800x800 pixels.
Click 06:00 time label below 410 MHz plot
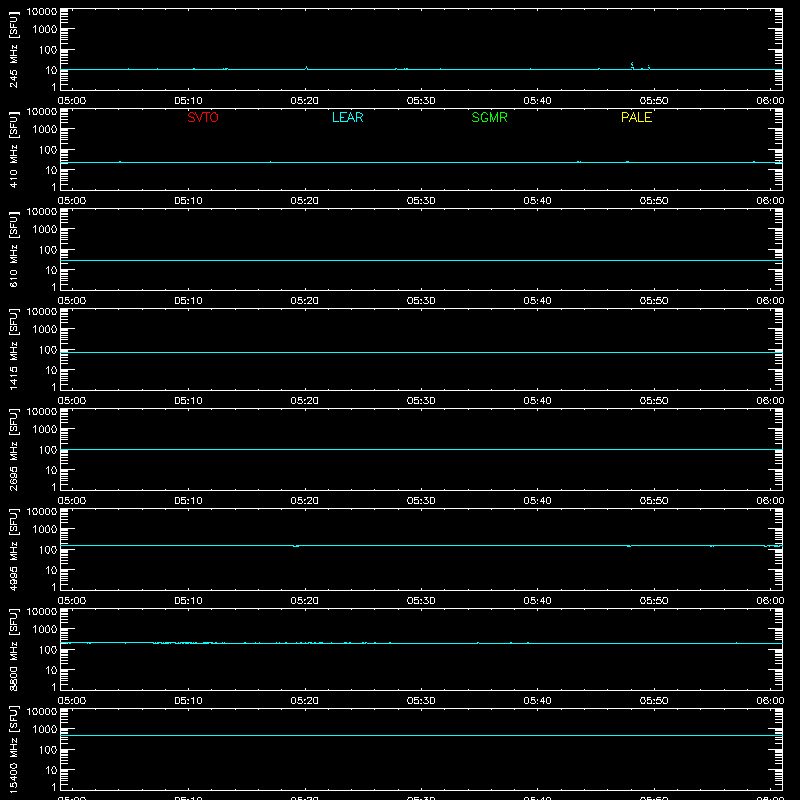click(x=770, y=201)
